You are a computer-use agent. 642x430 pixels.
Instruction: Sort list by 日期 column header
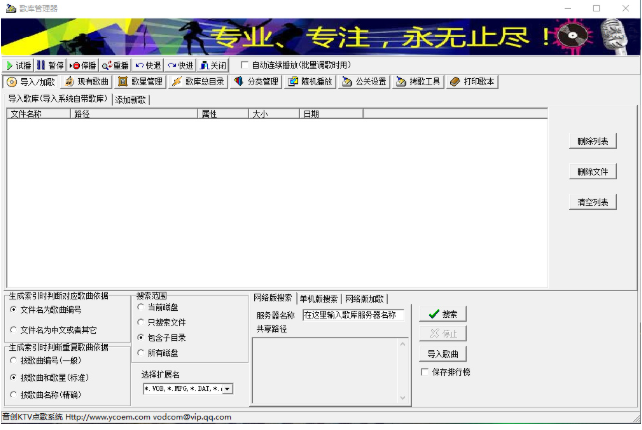click(331, 114)
